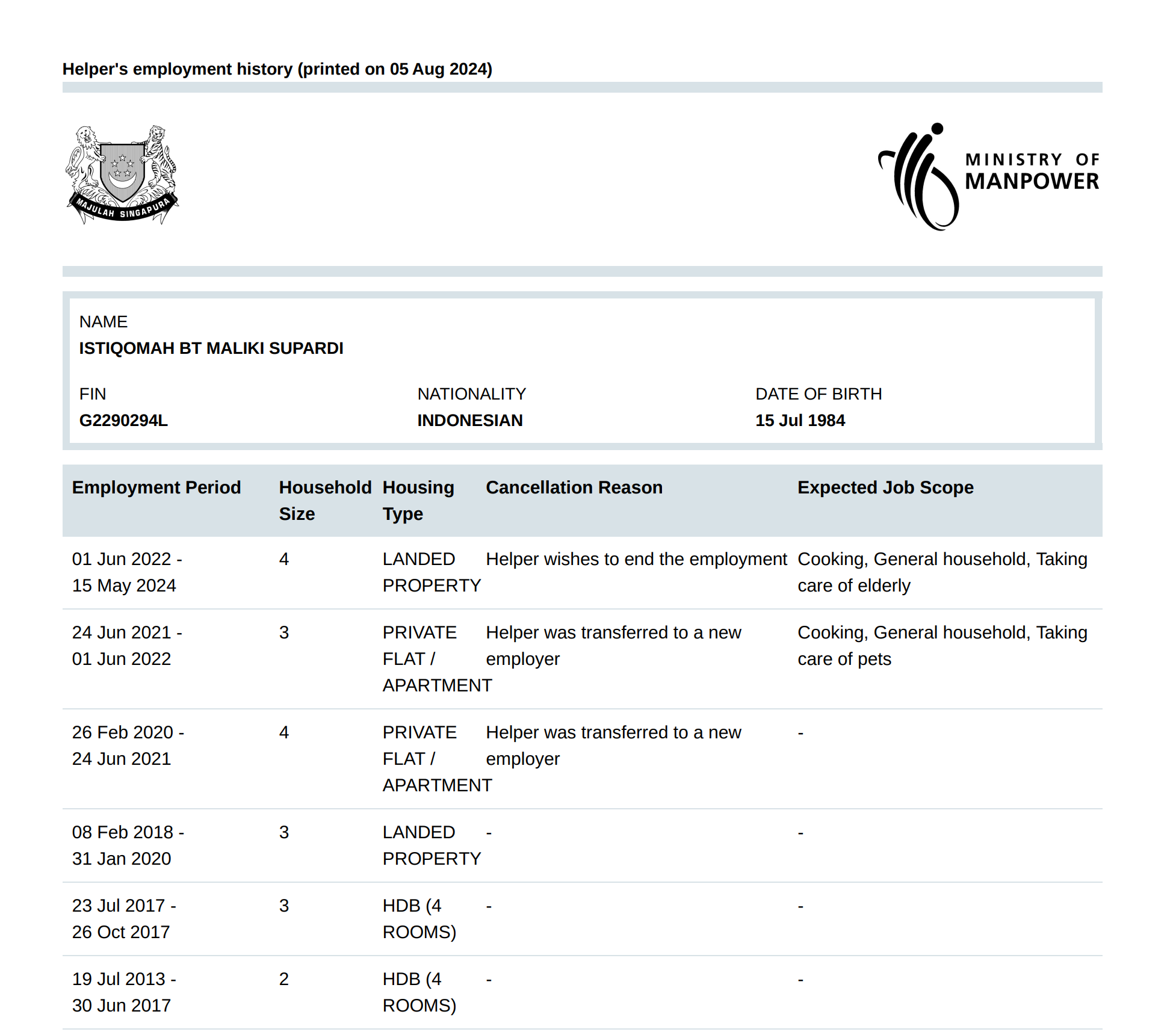
Task: Click the FIN number G2290294L
Action: point(123,421)
